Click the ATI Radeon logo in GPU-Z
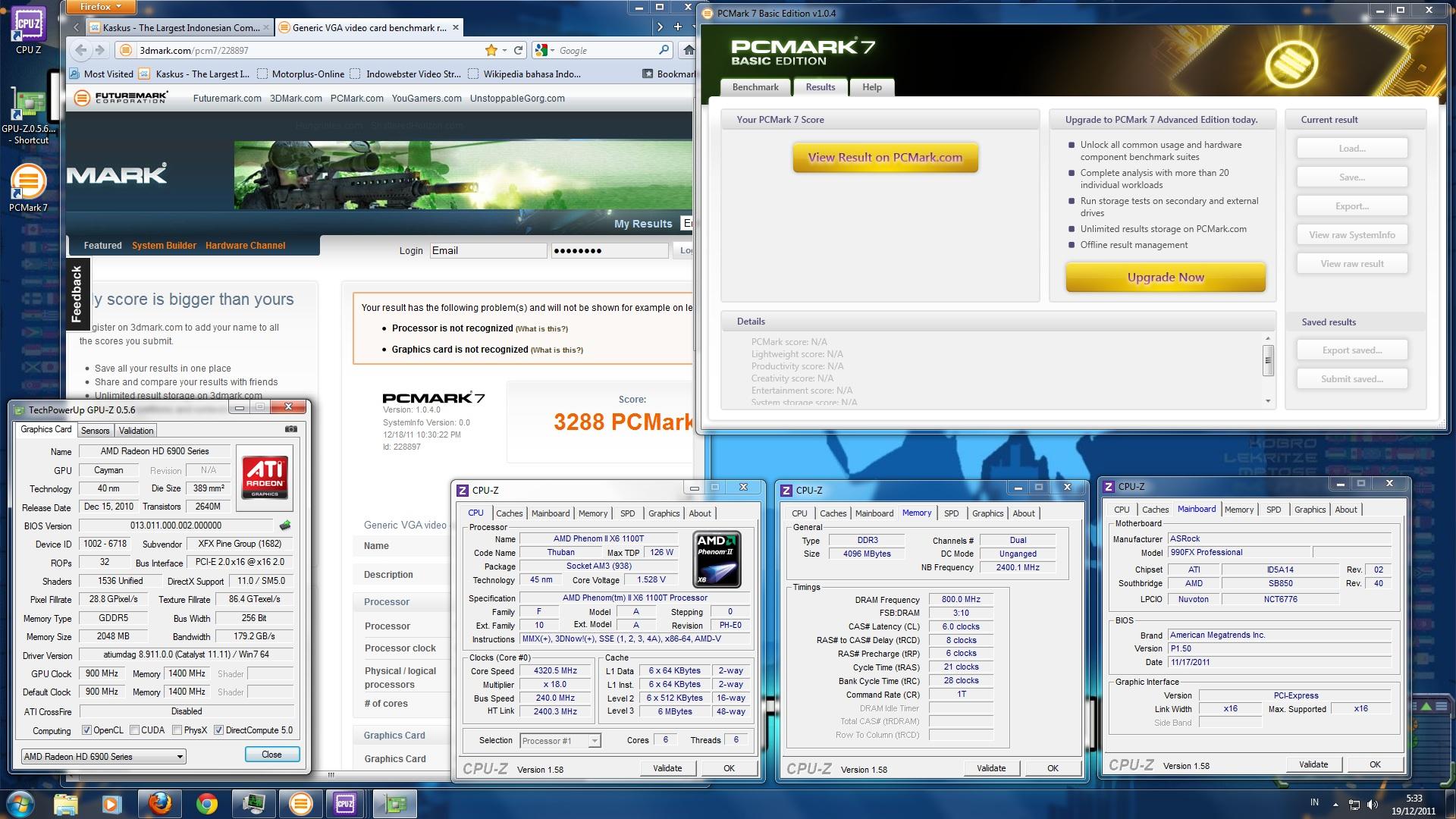This screenshot has width=1456, height=819. pos(264,478)
